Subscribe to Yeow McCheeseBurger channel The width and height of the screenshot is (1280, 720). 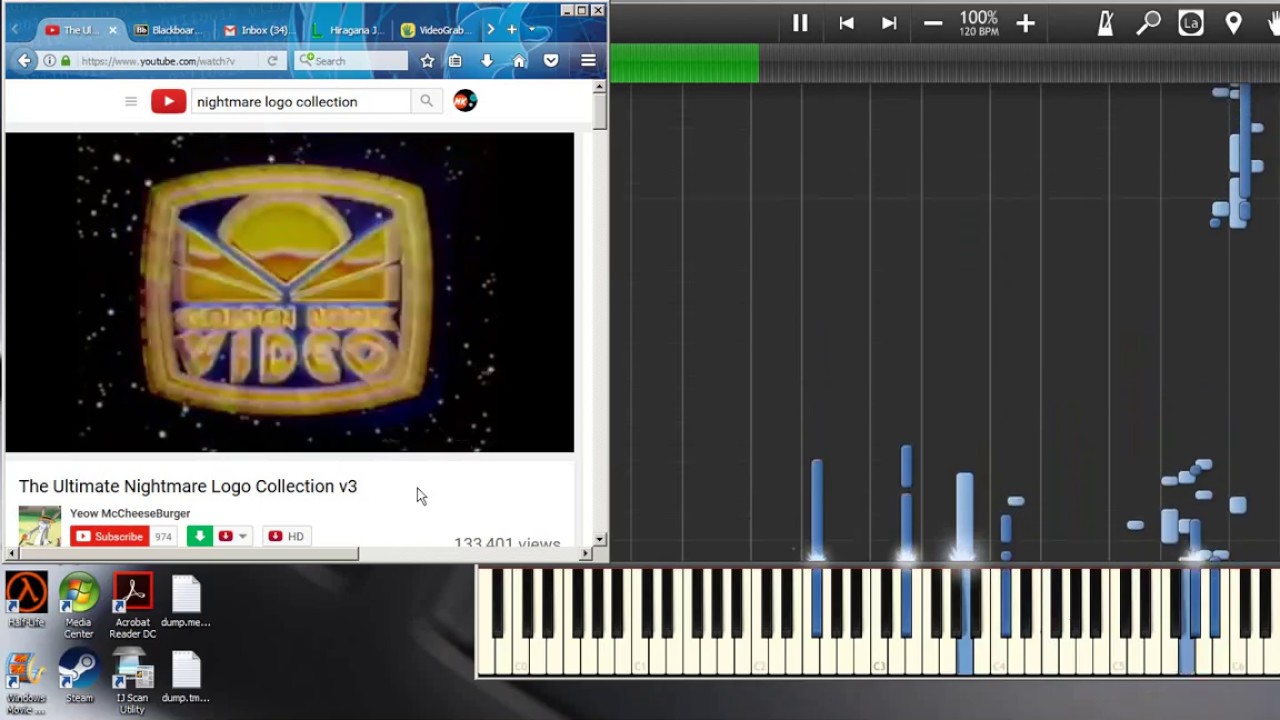click(110, 537)
